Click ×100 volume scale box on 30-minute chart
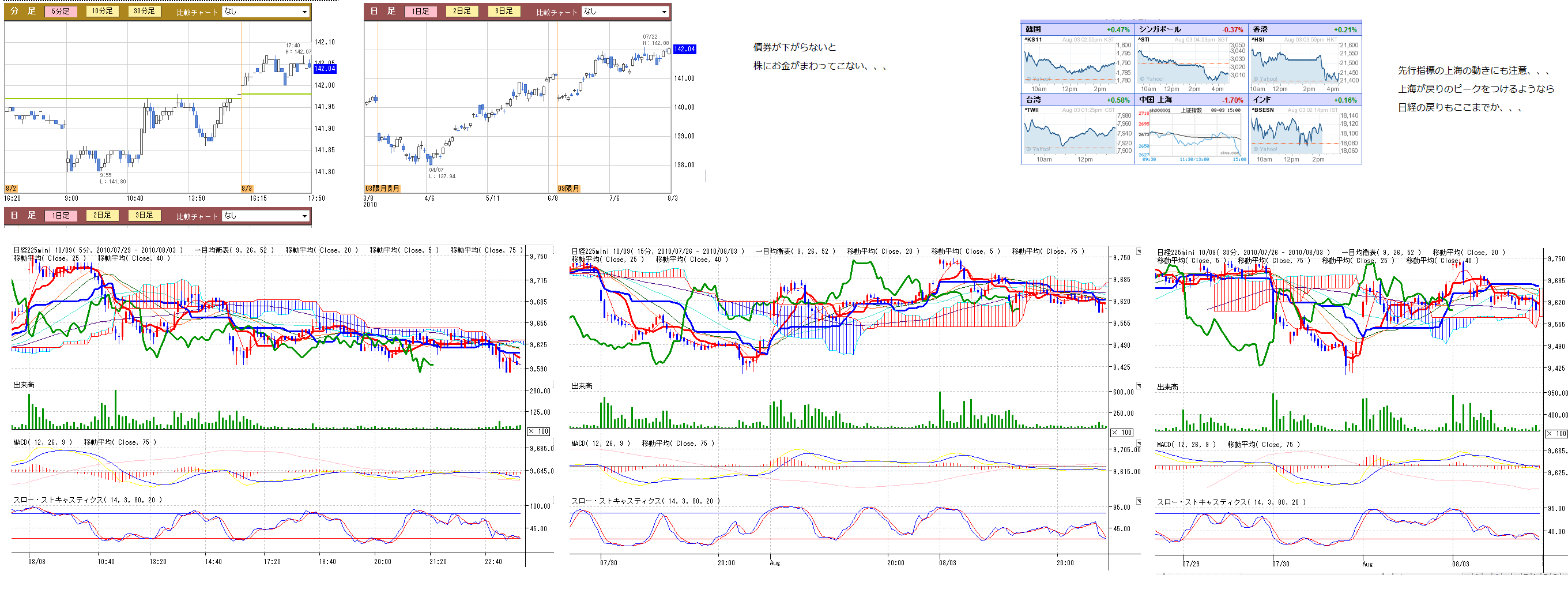 pyautogui.click(x=1556, y=434)
